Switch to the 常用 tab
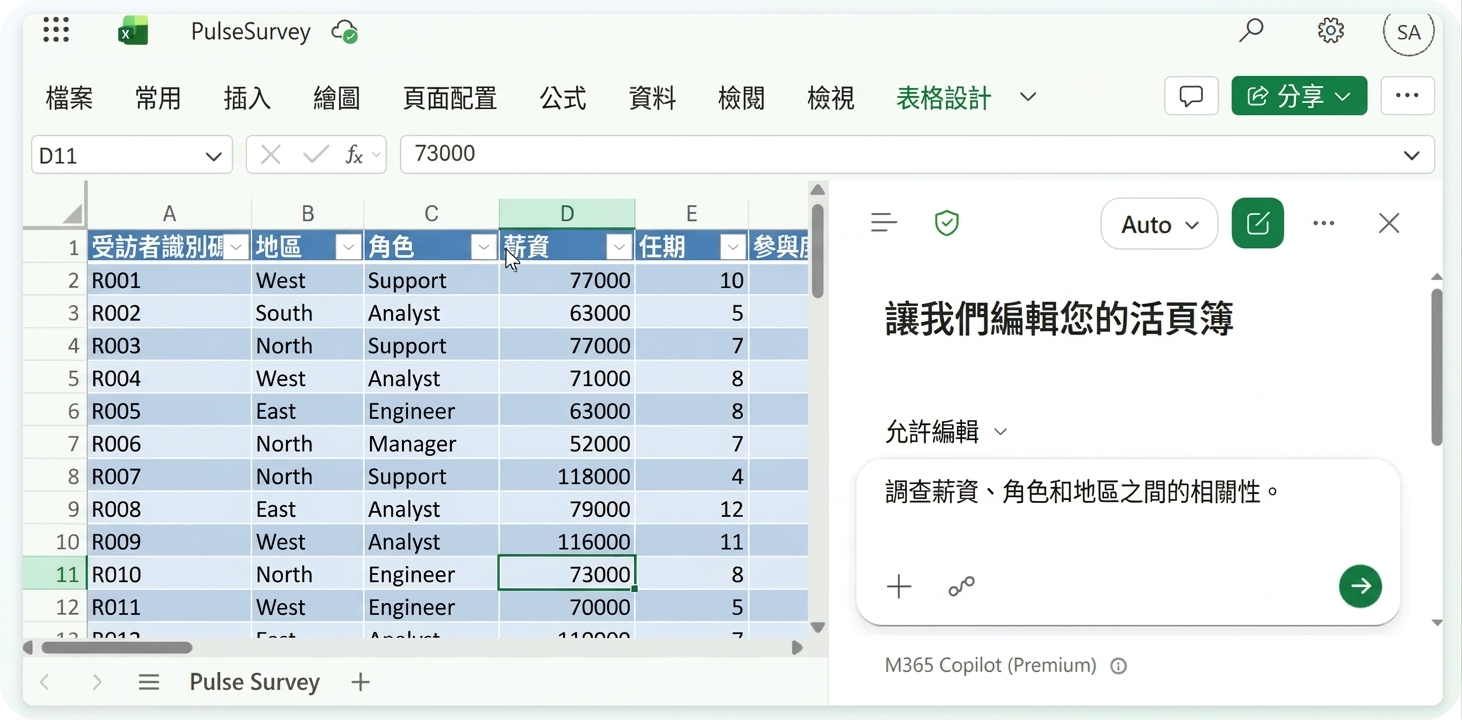 [158, 98]
